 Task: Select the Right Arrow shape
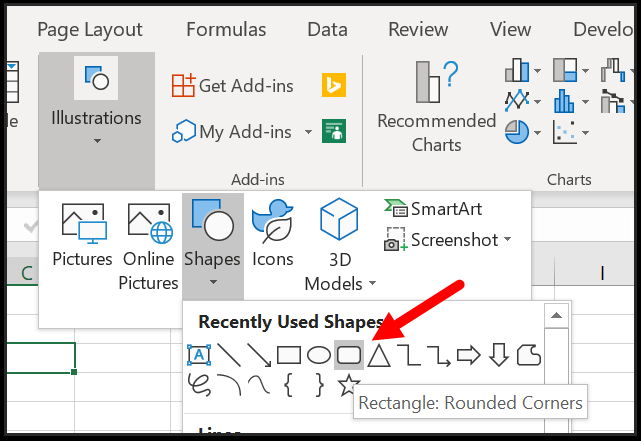pos(468,355)
